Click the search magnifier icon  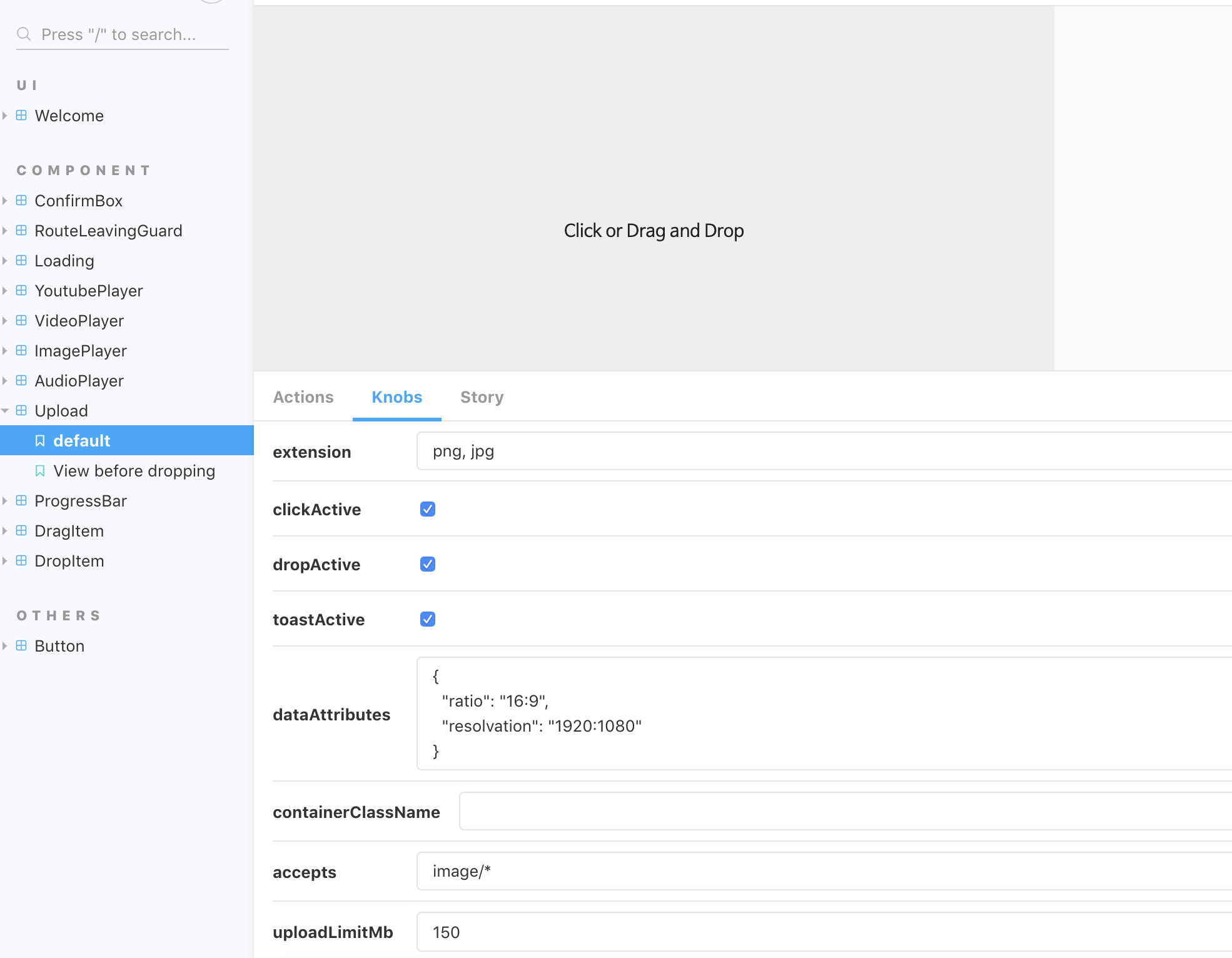[24, 34]
